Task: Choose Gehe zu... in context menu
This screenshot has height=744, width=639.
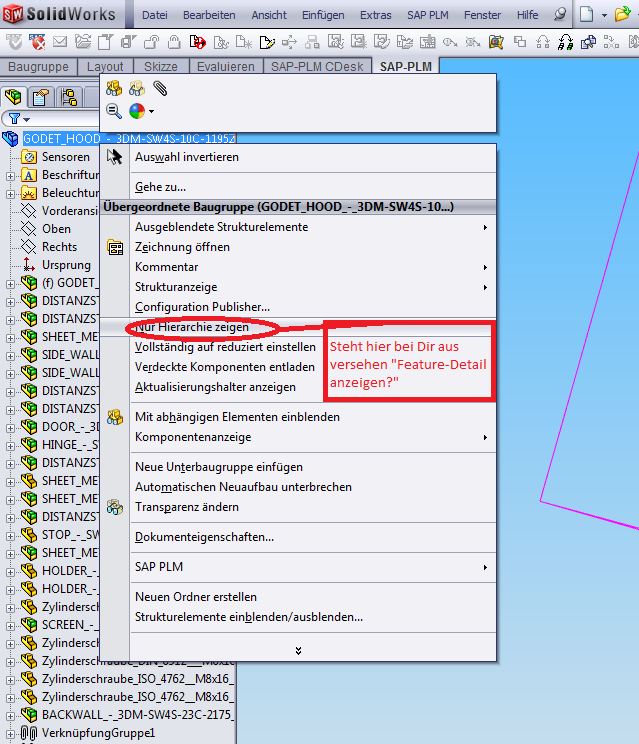Action: pyautogui.click(x=298, y=187)
